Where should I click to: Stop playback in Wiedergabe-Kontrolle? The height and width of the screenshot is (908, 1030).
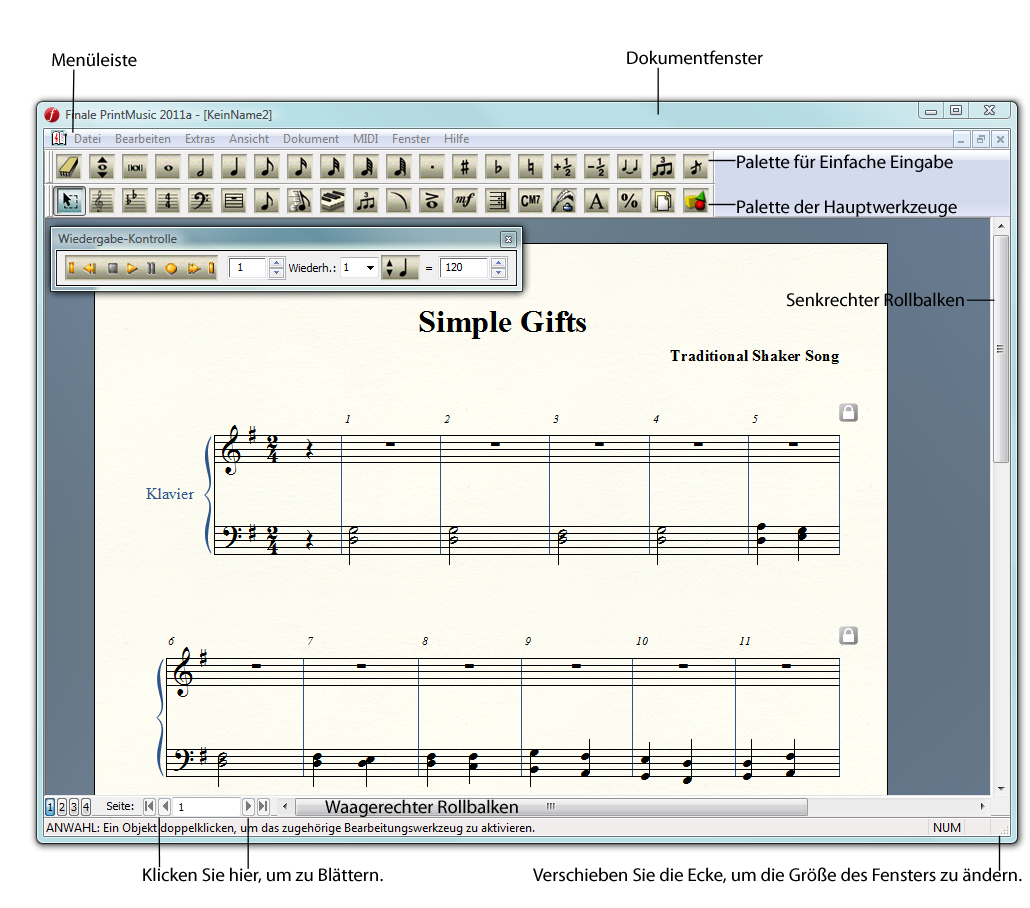(x=113, y=268)
